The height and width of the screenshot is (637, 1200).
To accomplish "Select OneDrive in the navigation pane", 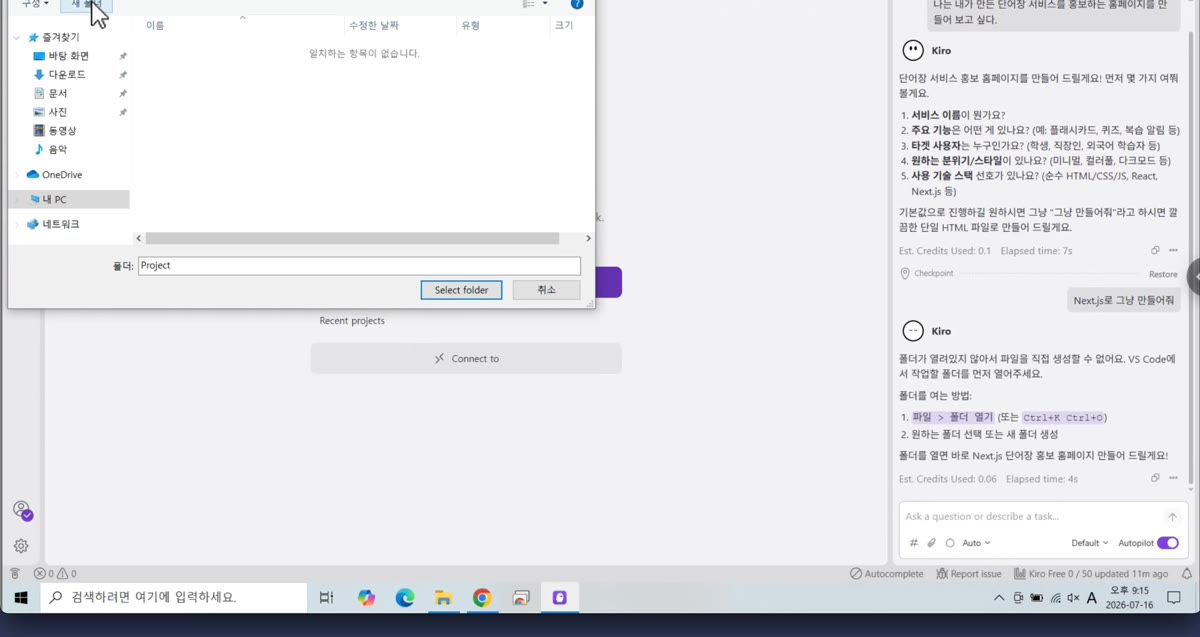I will click(62, 175).
